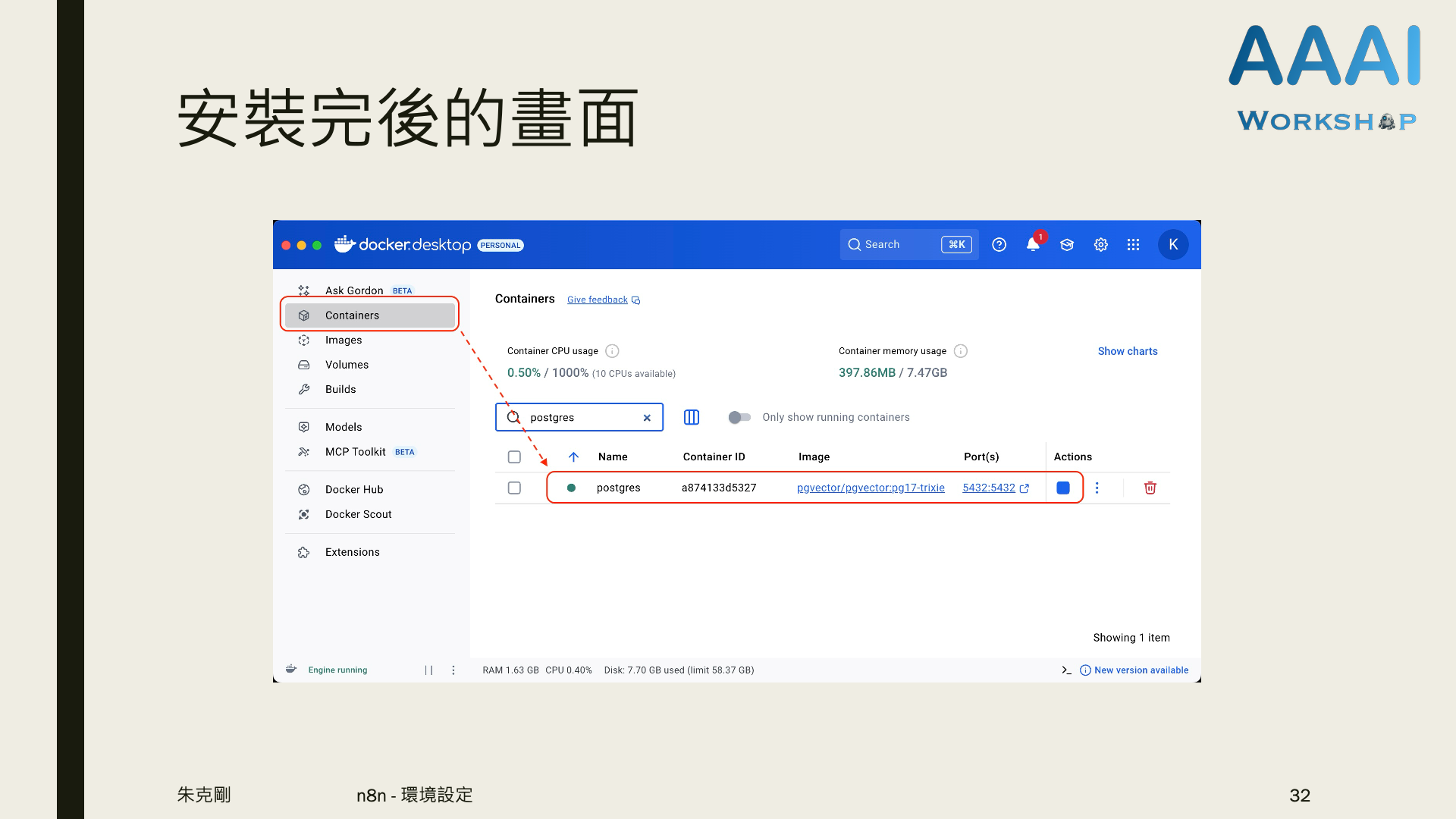Toggle Only show running containers switch
1456x819 pixels.
point(739,417)
